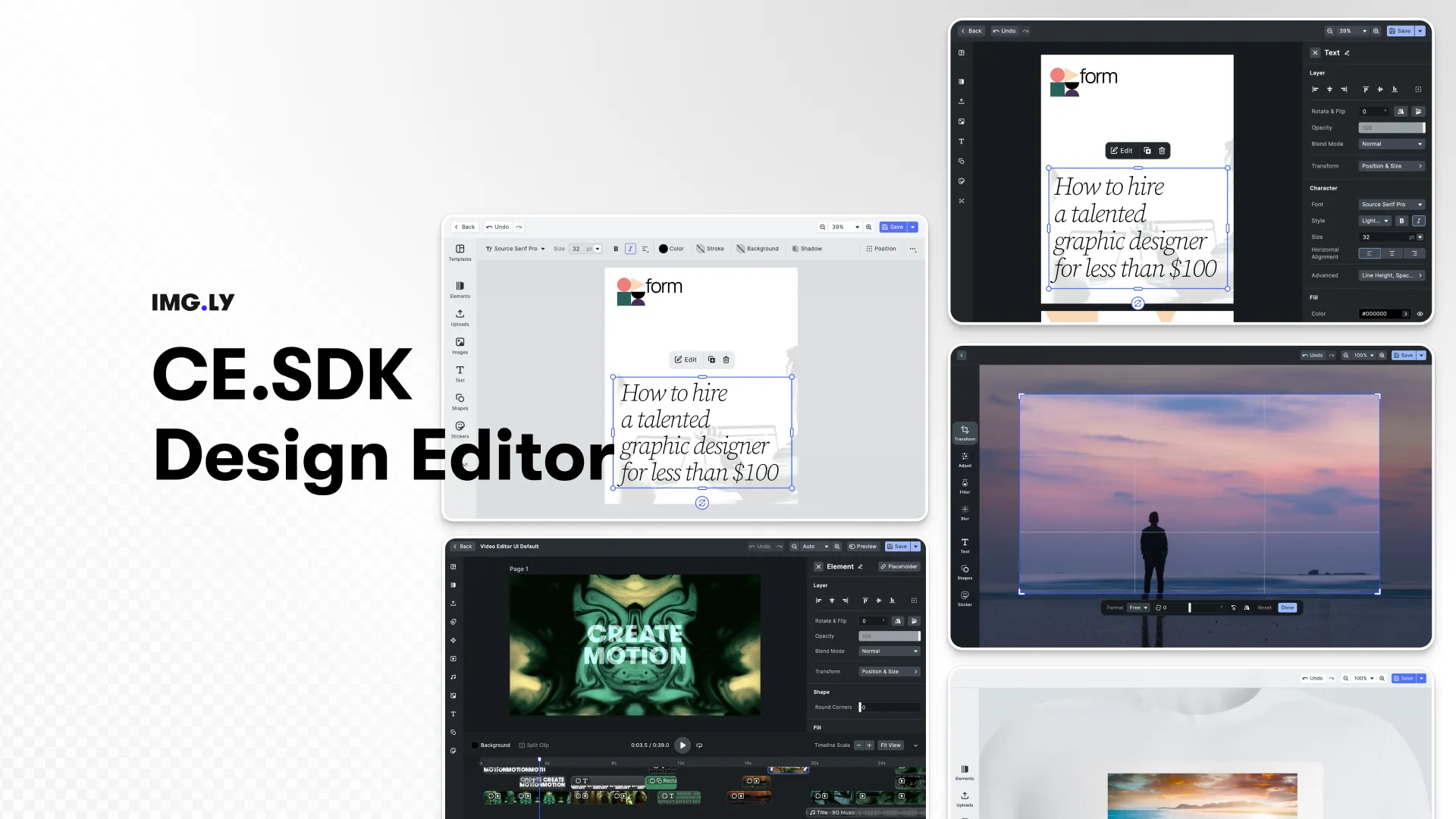Click play button in the video editor timeline
Viewport: 1456px width, 819px height.
pos(682,745)
